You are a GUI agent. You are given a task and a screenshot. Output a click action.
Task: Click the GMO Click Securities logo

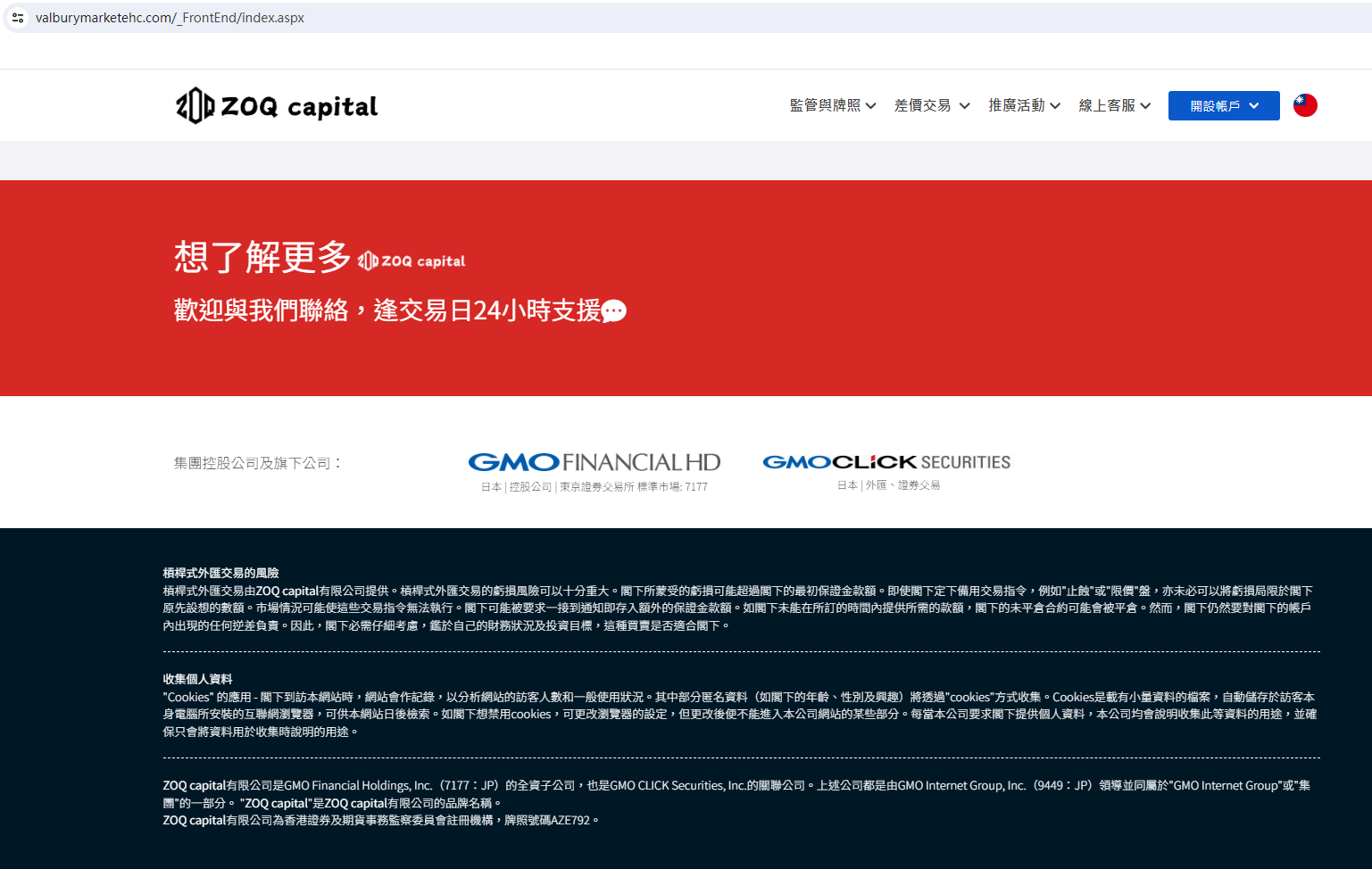[x=887, y=462]
